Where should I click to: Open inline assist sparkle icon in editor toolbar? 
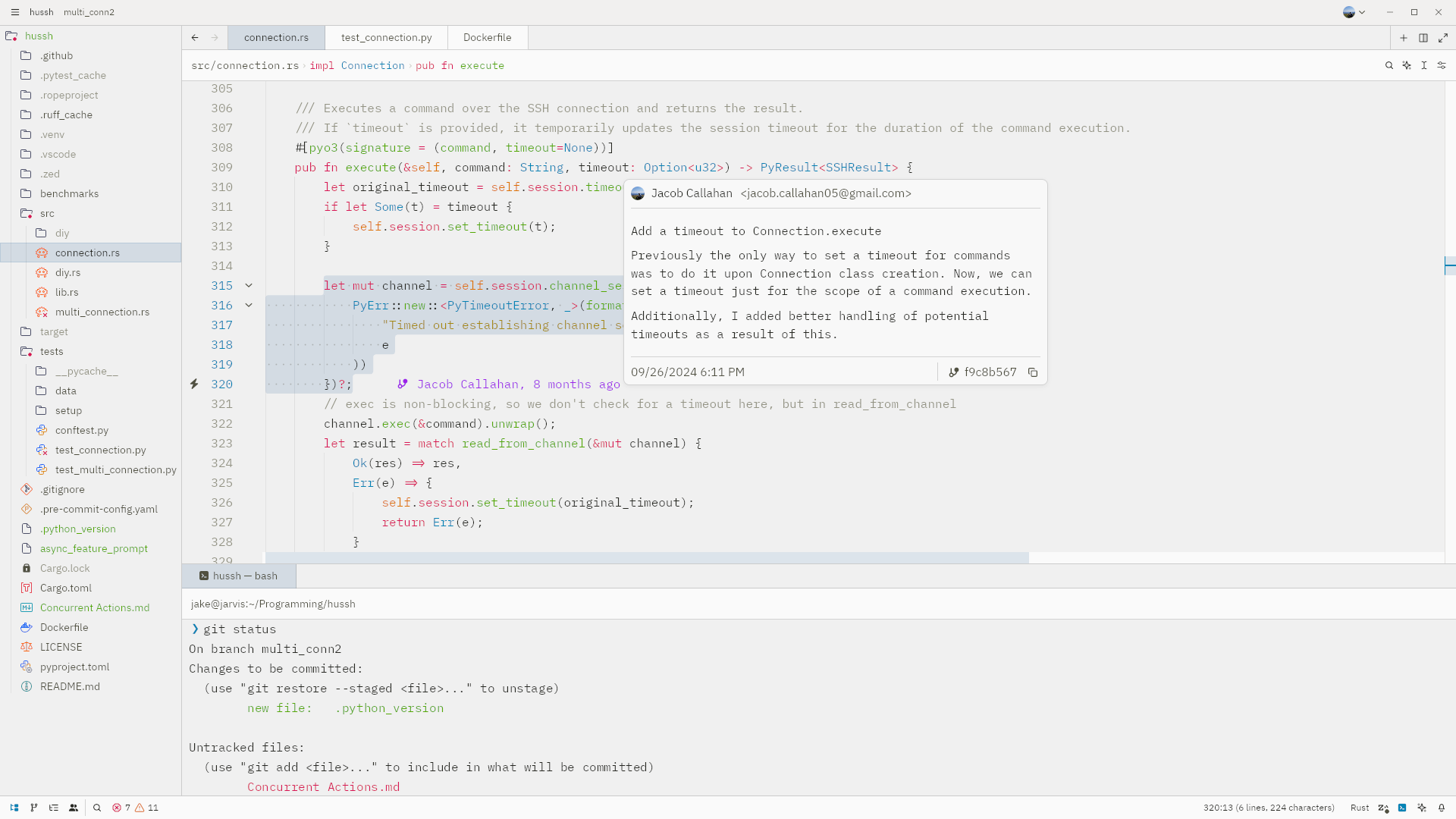[1407, 66]
